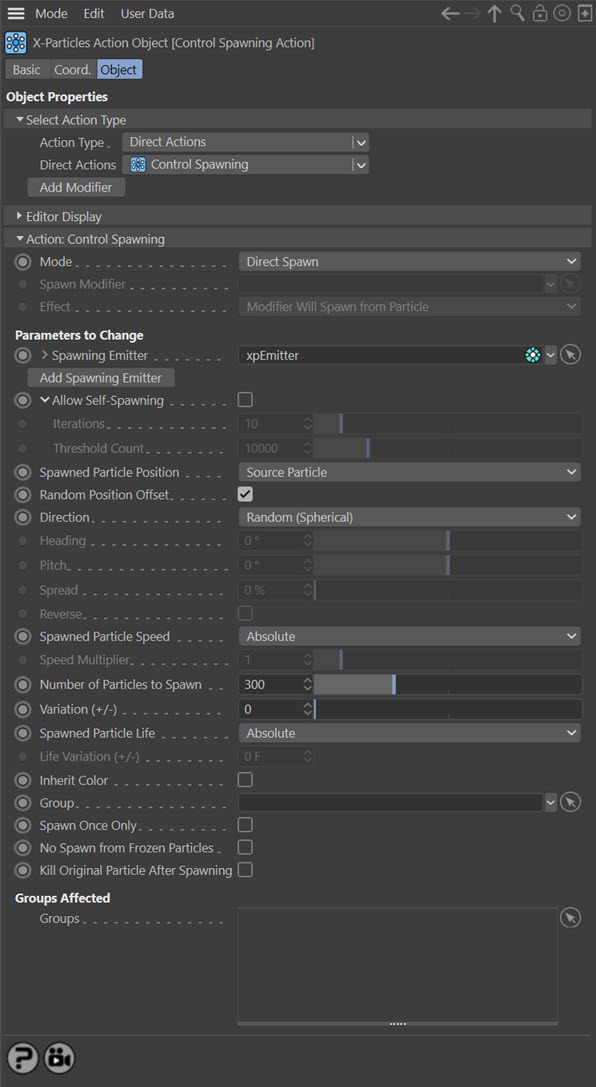Collapse the Select Action Type section
The image size is (596, 1087).
click(20, 120)
